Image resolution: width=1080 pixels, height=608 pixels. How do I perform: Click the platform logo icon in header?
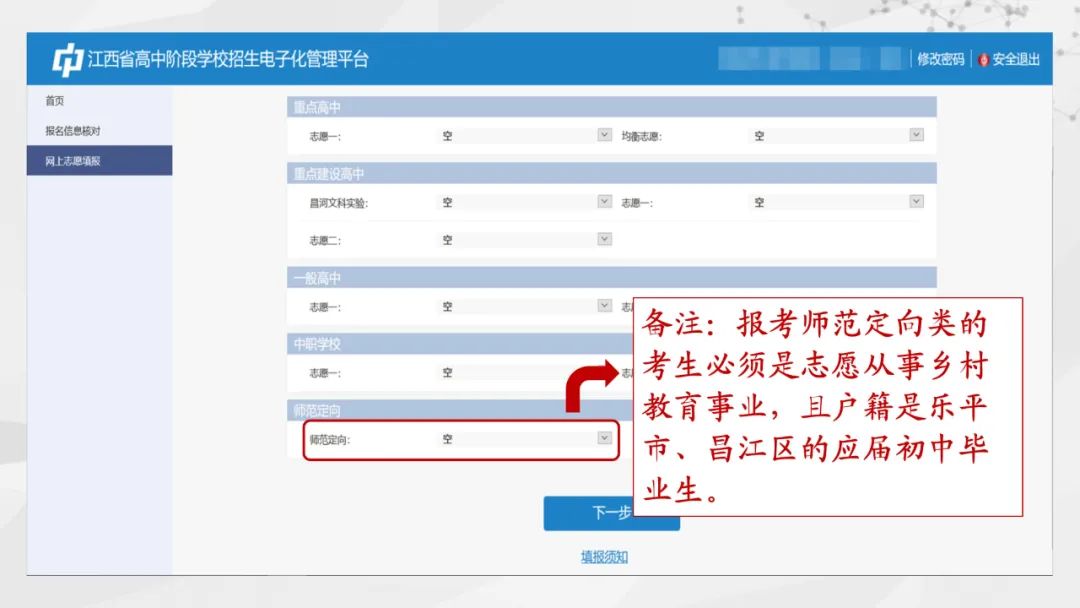[67, 60]
